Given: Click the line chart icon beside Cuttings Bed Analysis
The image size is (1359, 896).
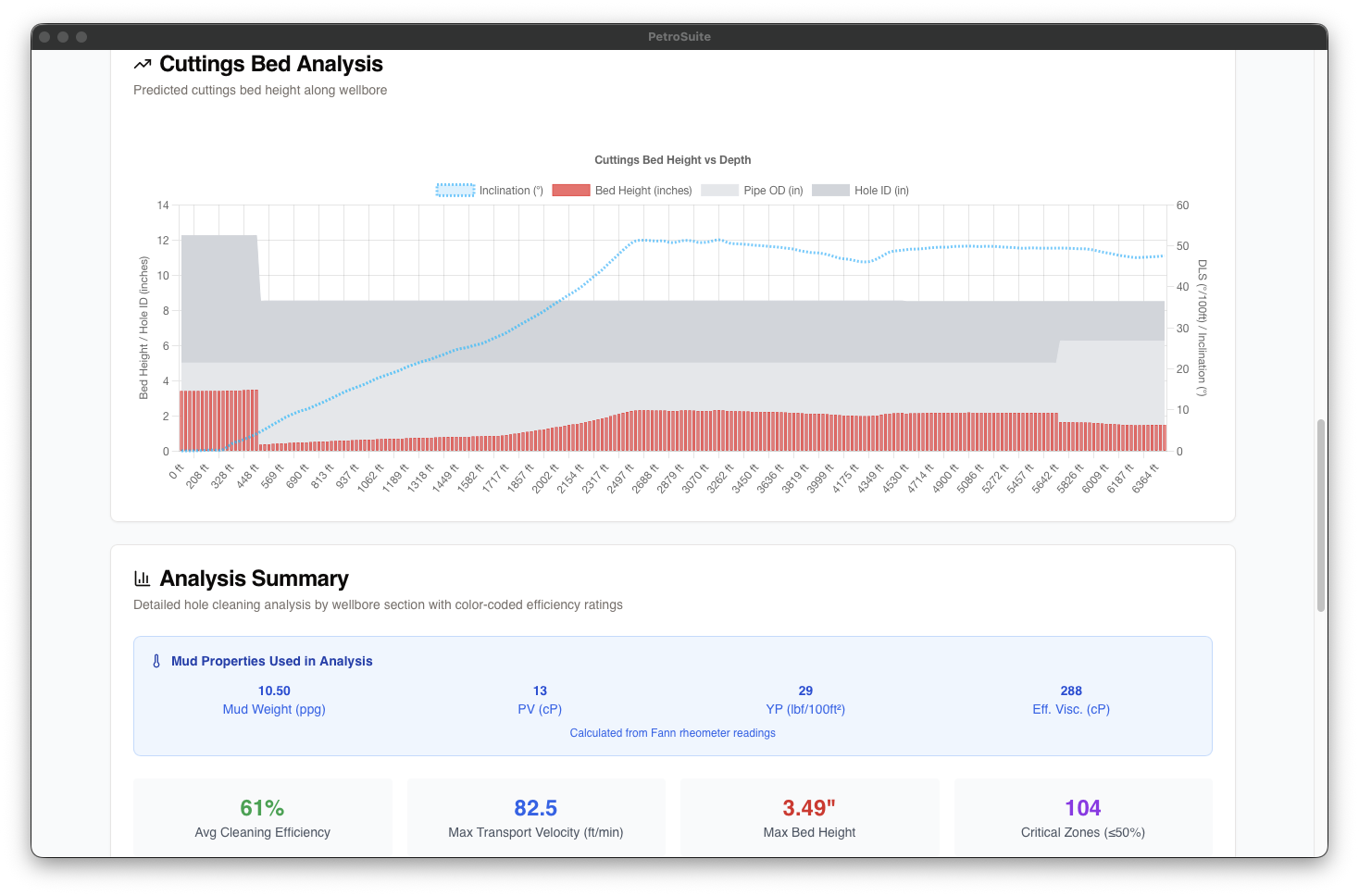Looking at the screenshot, I should [x=142, y=64].
